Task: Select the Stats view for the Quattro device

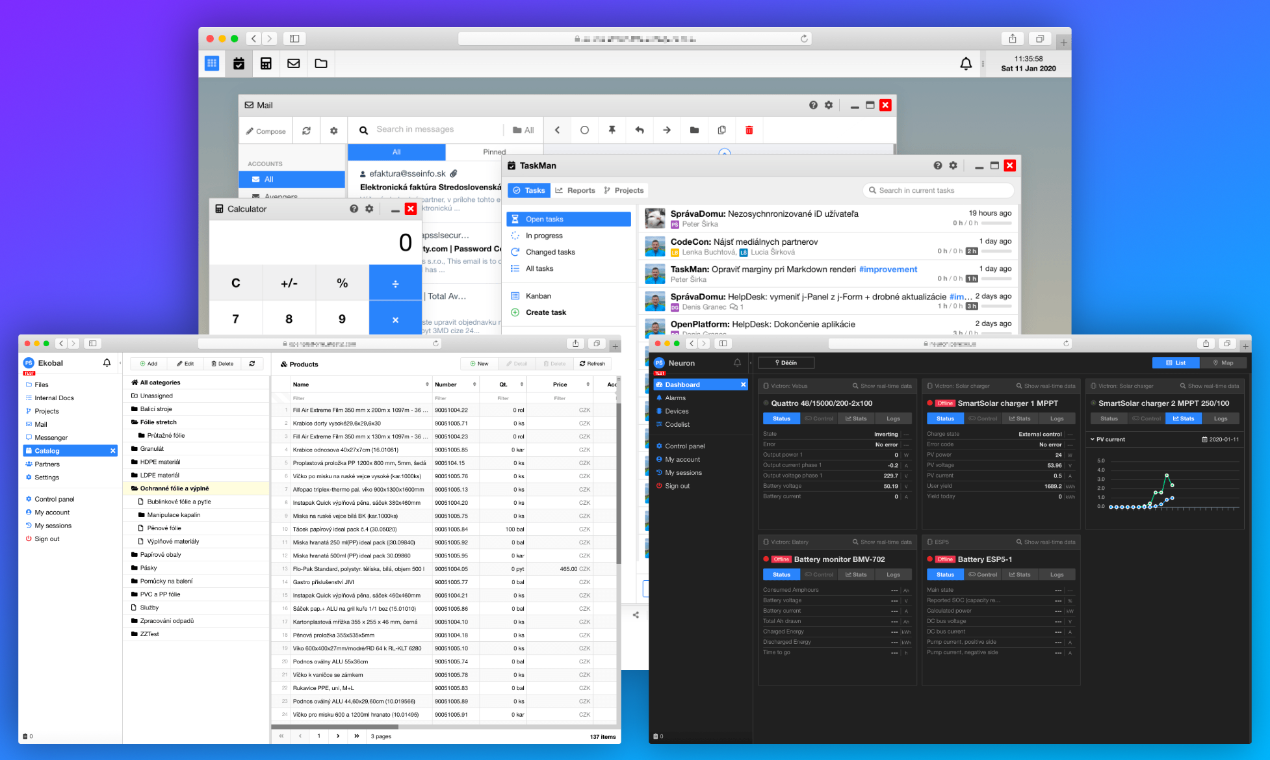Action: click(x=855, y=418)
